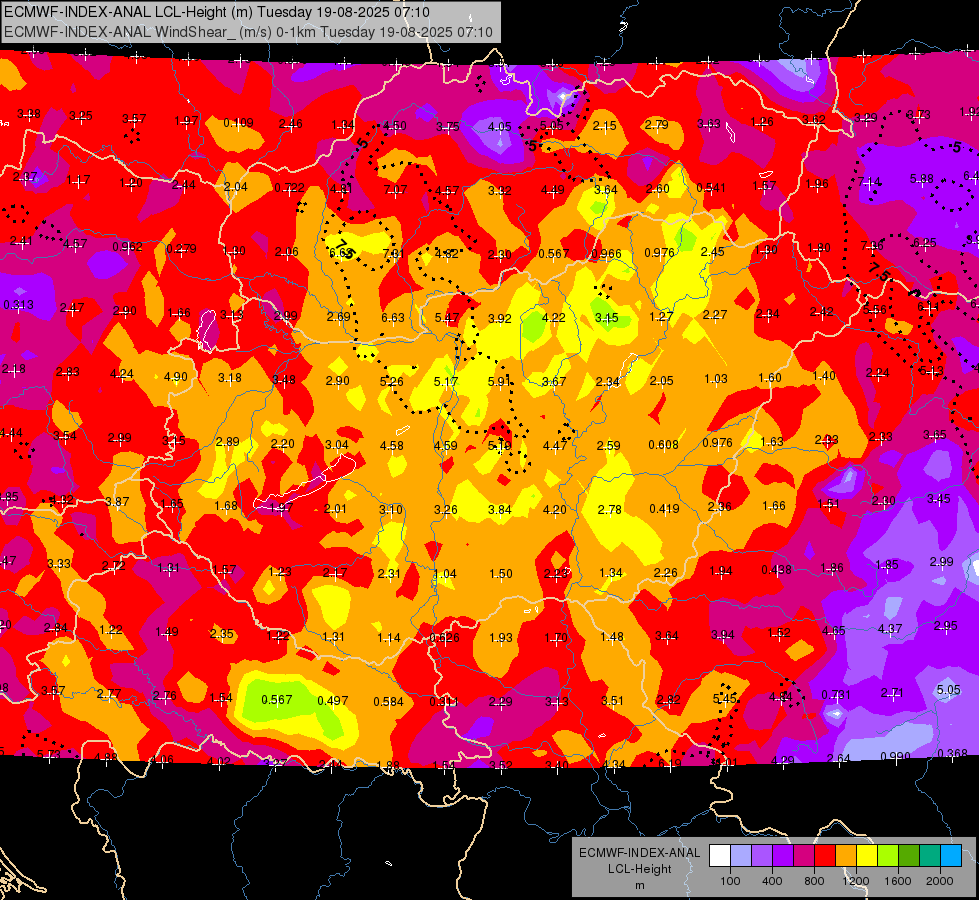
Task: Click the wind shear value 5.26
Action: point(391,381)
